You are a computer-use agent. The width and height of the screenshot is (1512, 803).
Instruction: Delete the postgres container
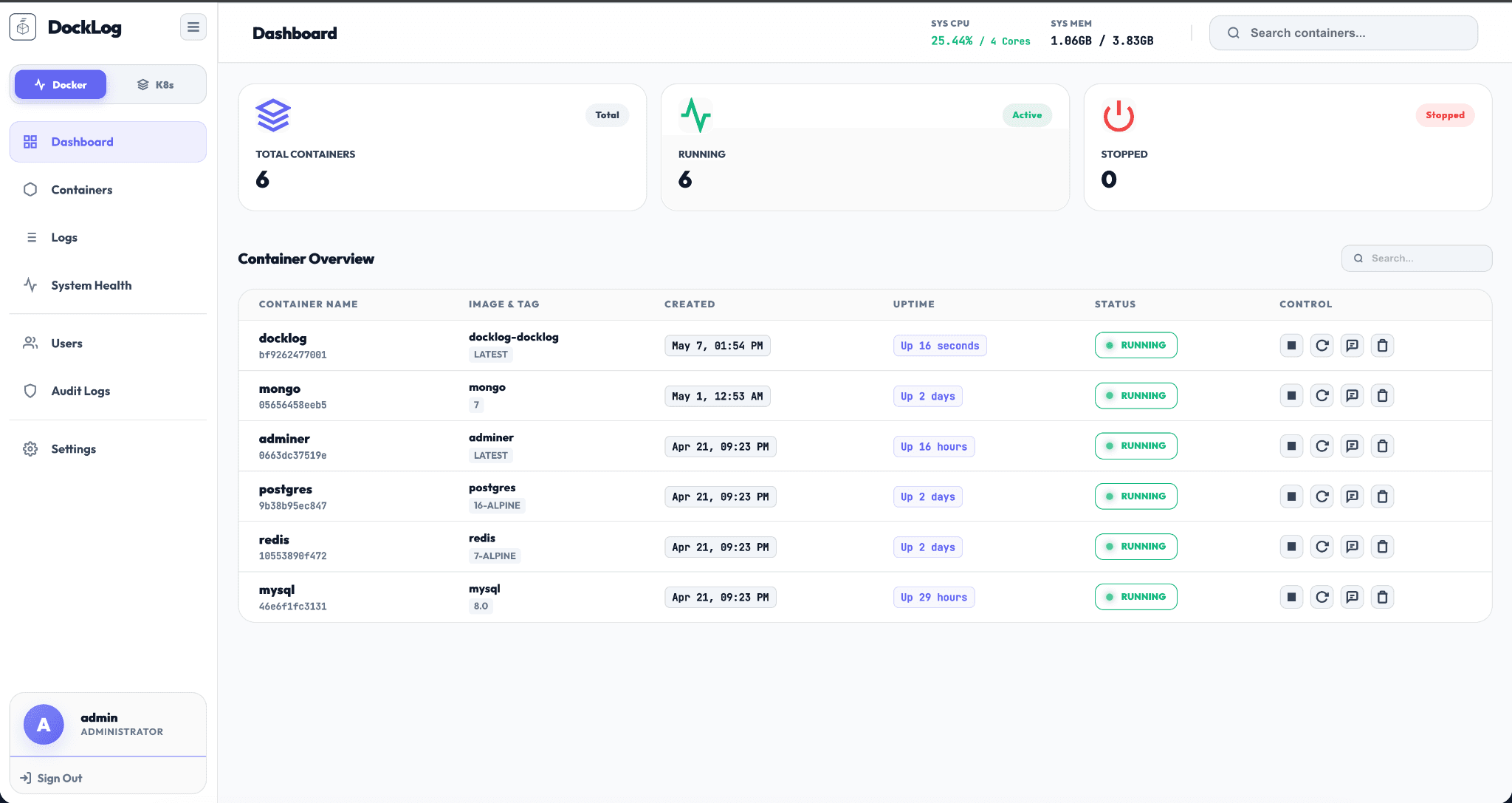[1382, 496]
